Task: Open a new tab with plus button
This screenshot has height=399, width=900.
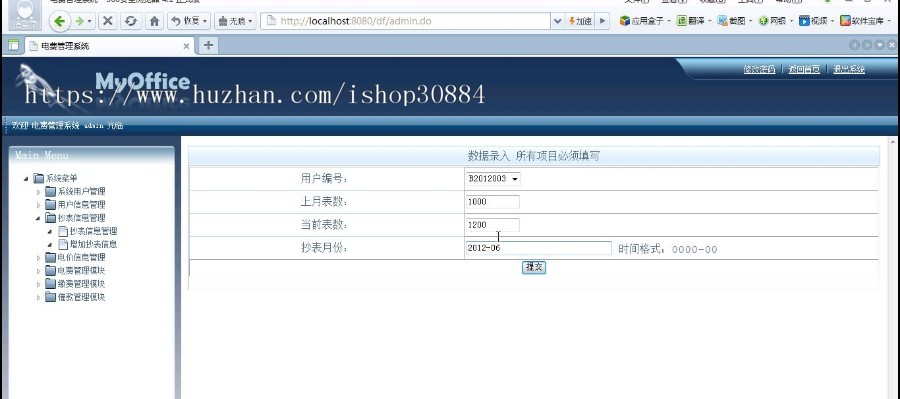Action: tap(208, 45)
